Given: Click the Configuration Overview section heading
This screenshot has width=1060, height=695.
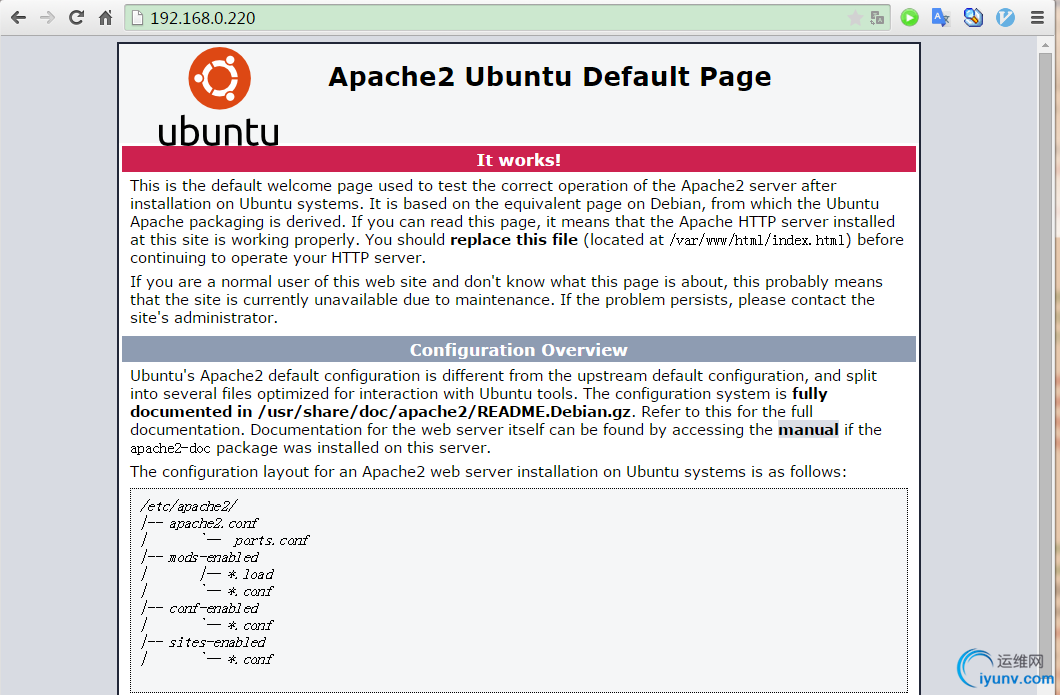Looking at the screenshot, I should [519, 350].
